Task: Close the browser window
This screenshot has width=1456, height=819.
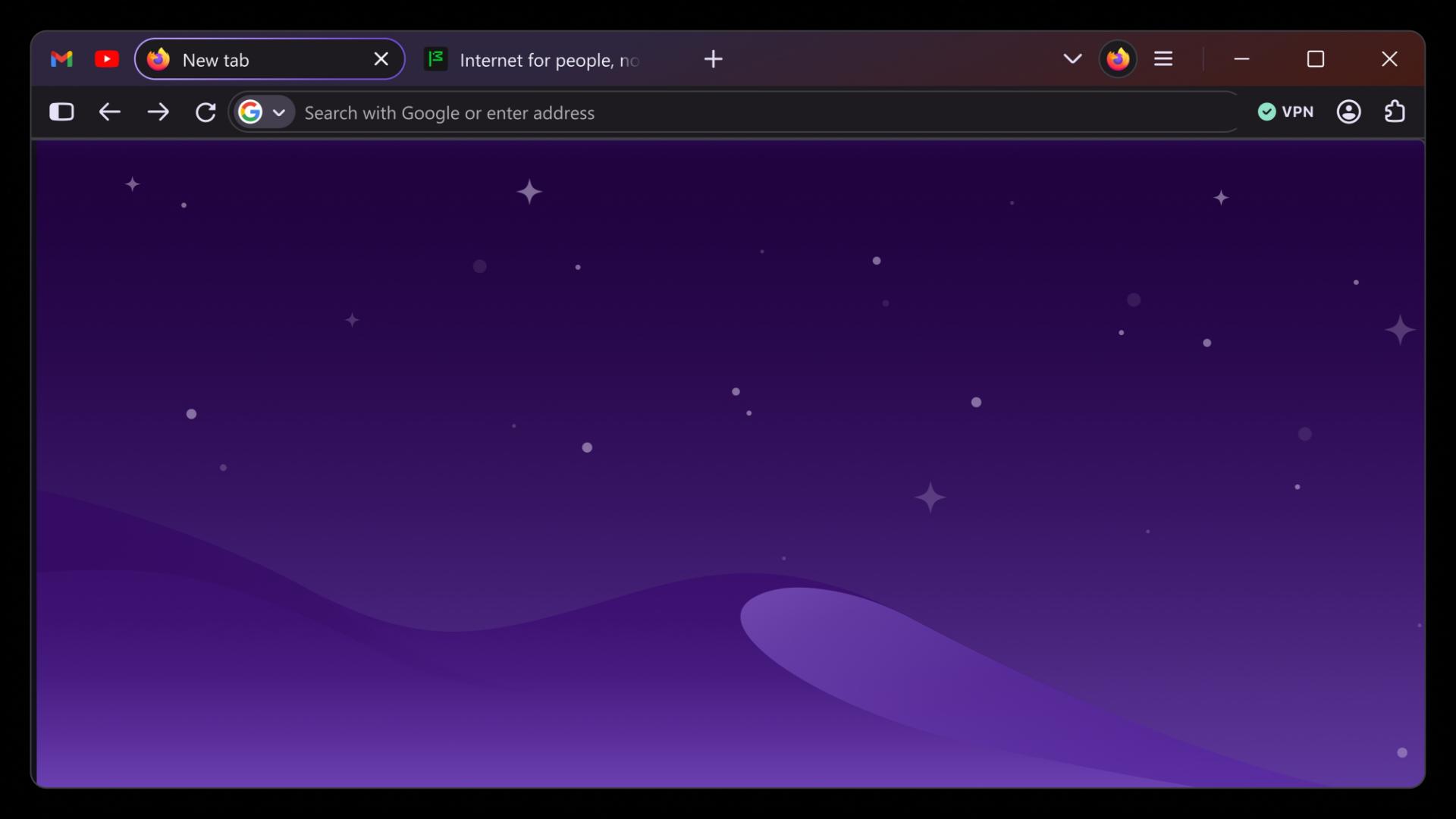Action: (1389, 59)
